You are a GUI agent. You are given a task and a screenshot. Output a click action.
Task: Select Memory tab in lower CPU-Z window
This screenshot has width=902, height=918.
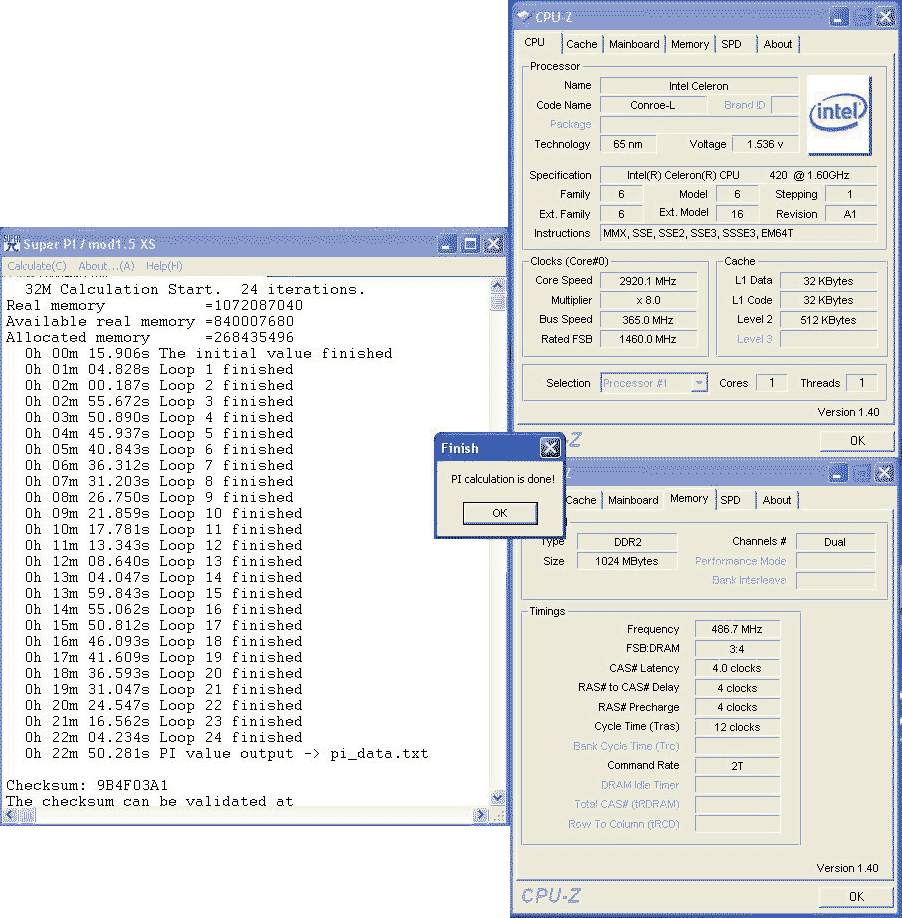[x=689, y=498]
